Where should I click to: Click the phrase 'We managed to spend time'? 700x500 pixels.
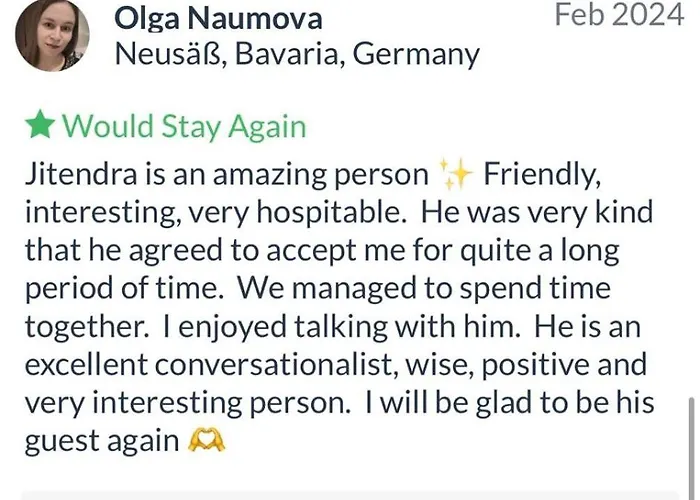tap(424, 289)
